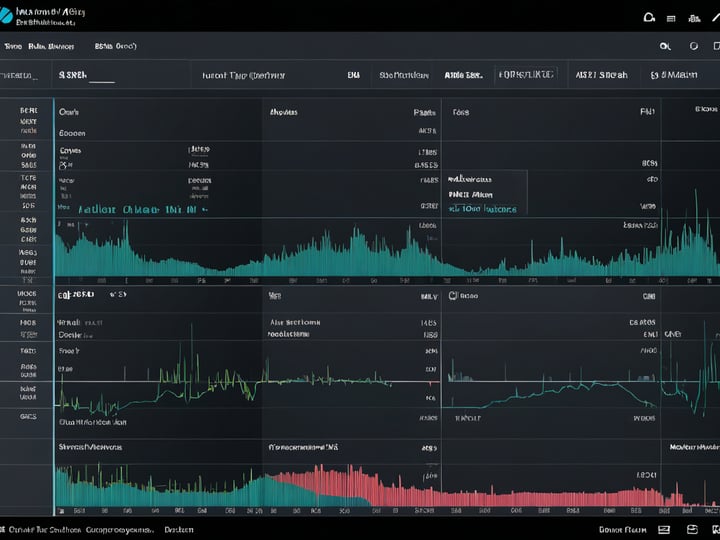720x540 pixels.
Task: Click the text label at bottom-right status bar
Action: click(x=623, y=530)
